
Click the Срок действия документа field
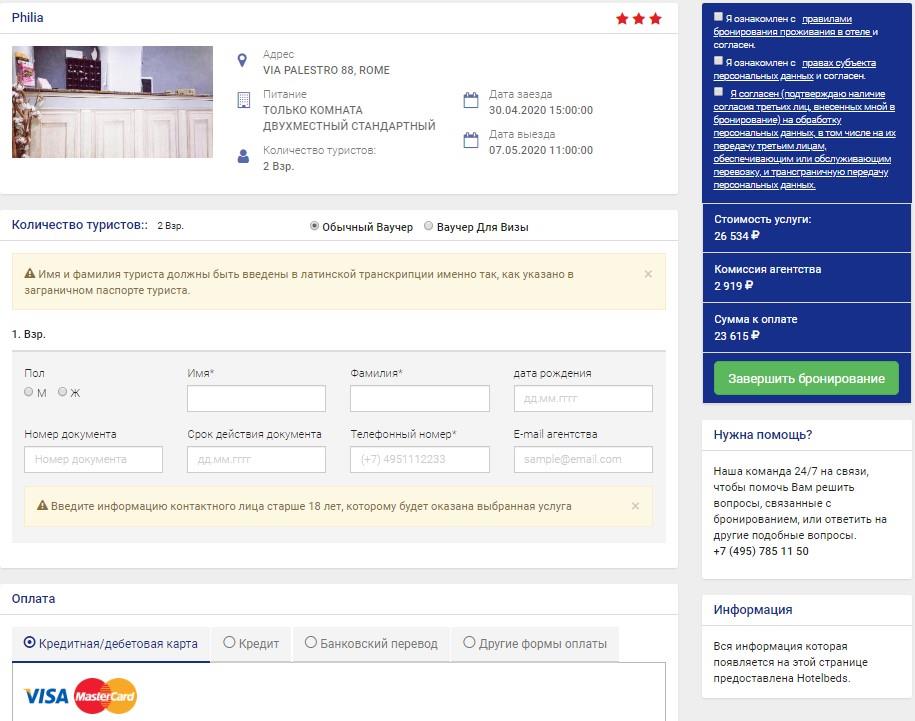(x=256, y=460)
